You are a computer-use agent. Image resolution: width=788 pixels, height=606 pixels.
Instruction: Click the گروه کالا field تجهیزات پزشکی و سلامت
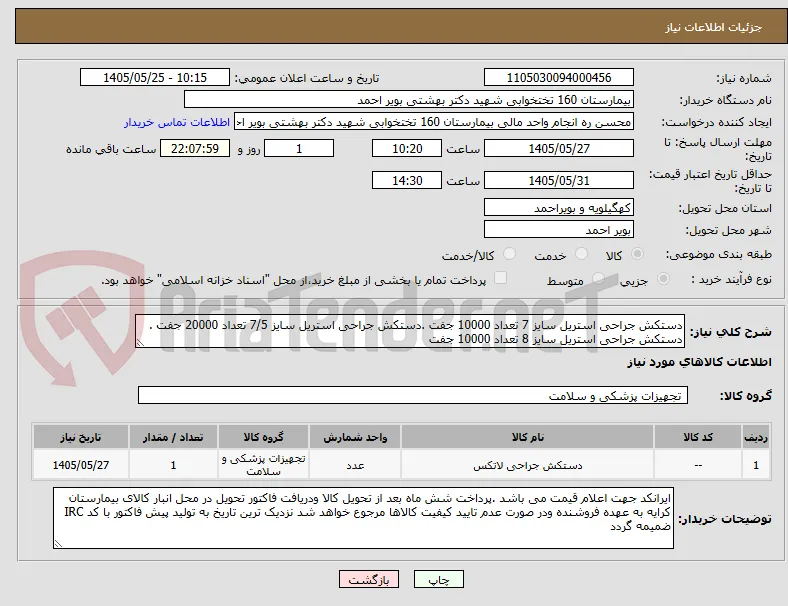[413, 395]
